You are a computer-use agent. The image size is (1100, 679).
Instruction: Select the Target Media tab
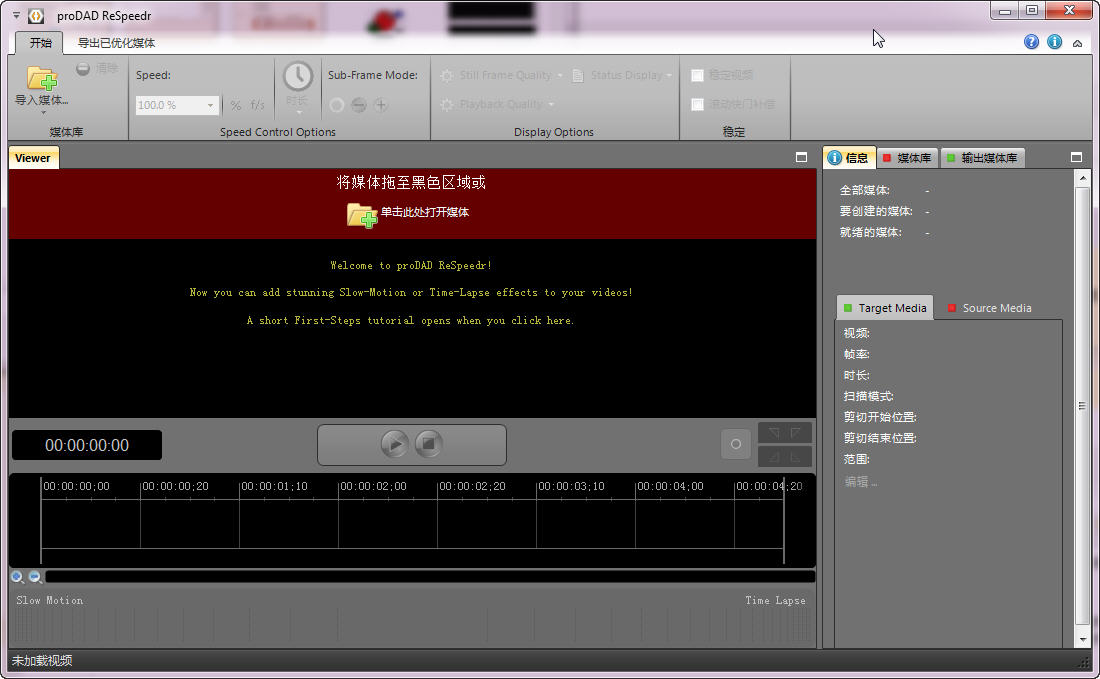click(885, 308)
